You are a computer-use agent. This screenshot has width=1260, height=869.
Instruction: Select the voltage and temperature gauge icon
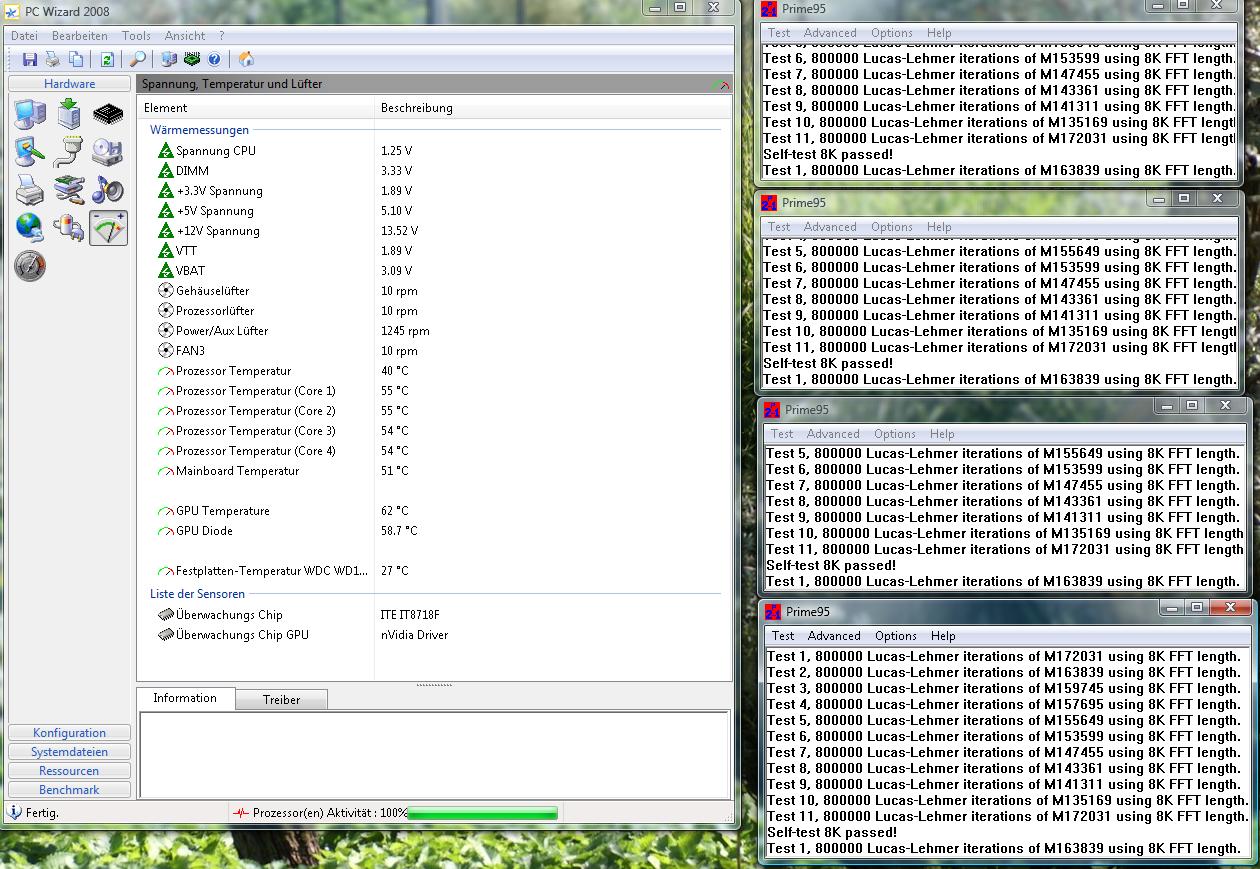pyautogui.click(x=108, y=228)
